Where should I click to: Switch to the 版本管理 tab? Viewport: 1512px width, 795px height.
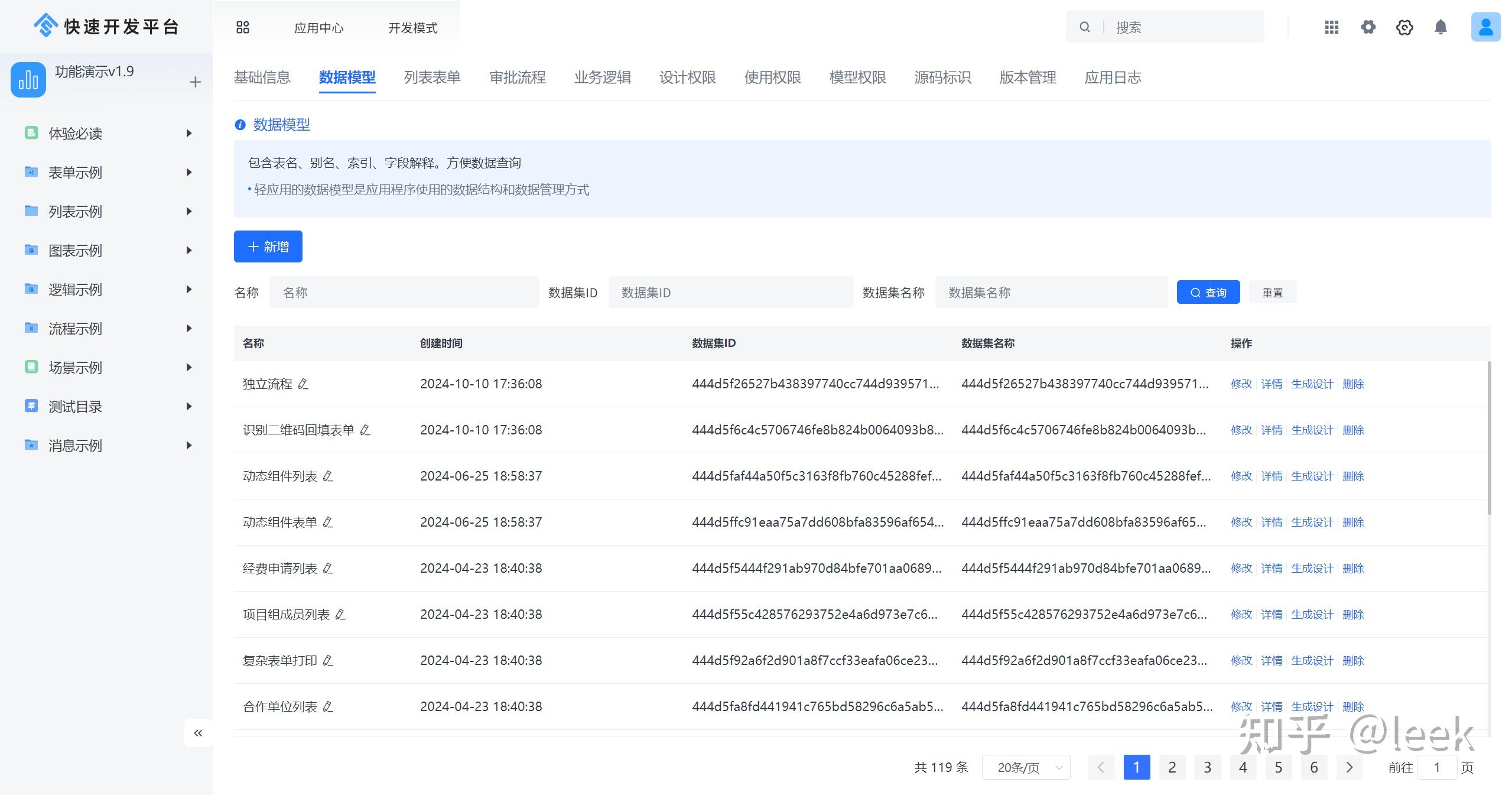click(1028, 77)
